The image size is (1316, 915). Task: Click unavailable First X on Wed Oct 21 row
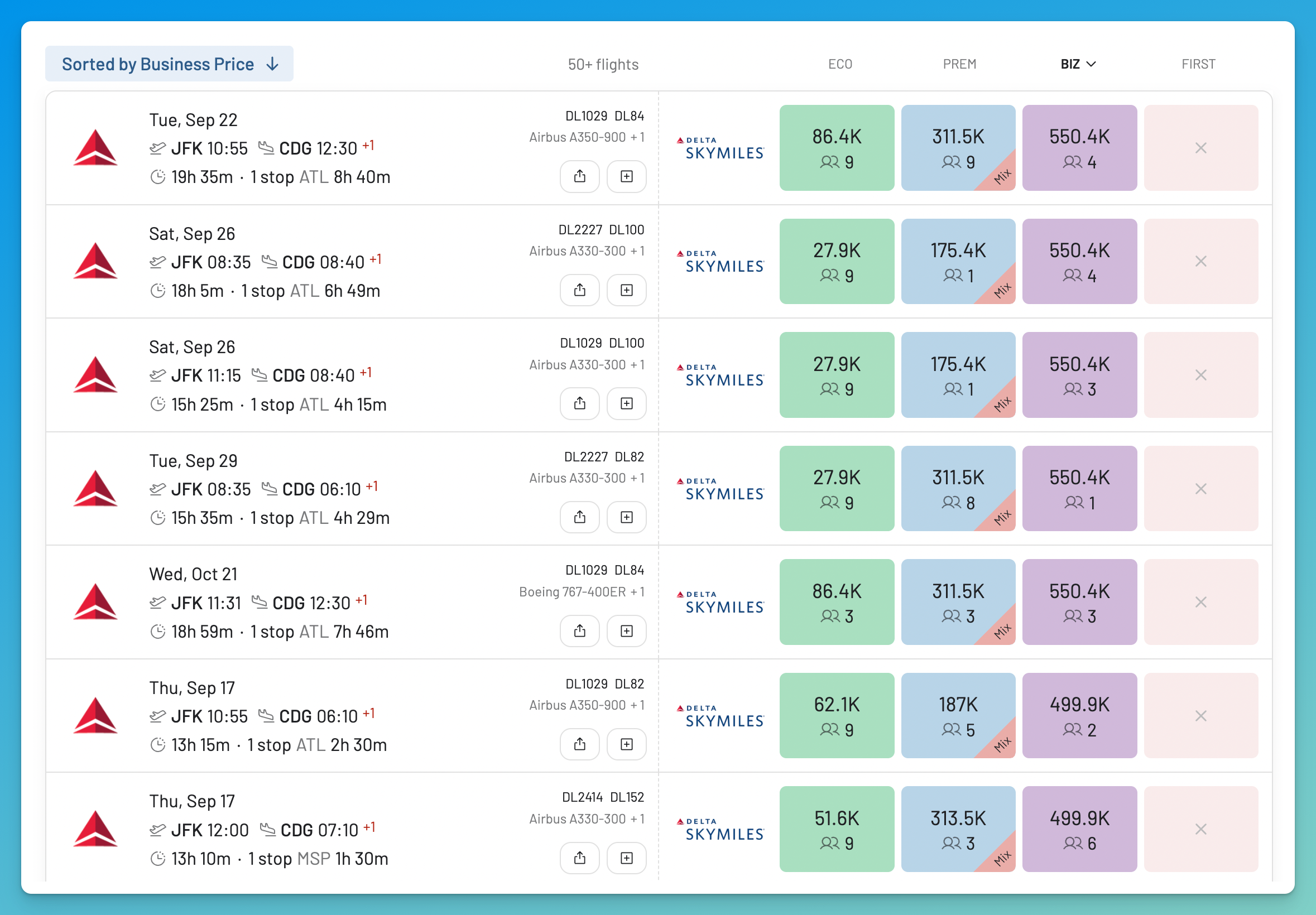coord(1200,602)
